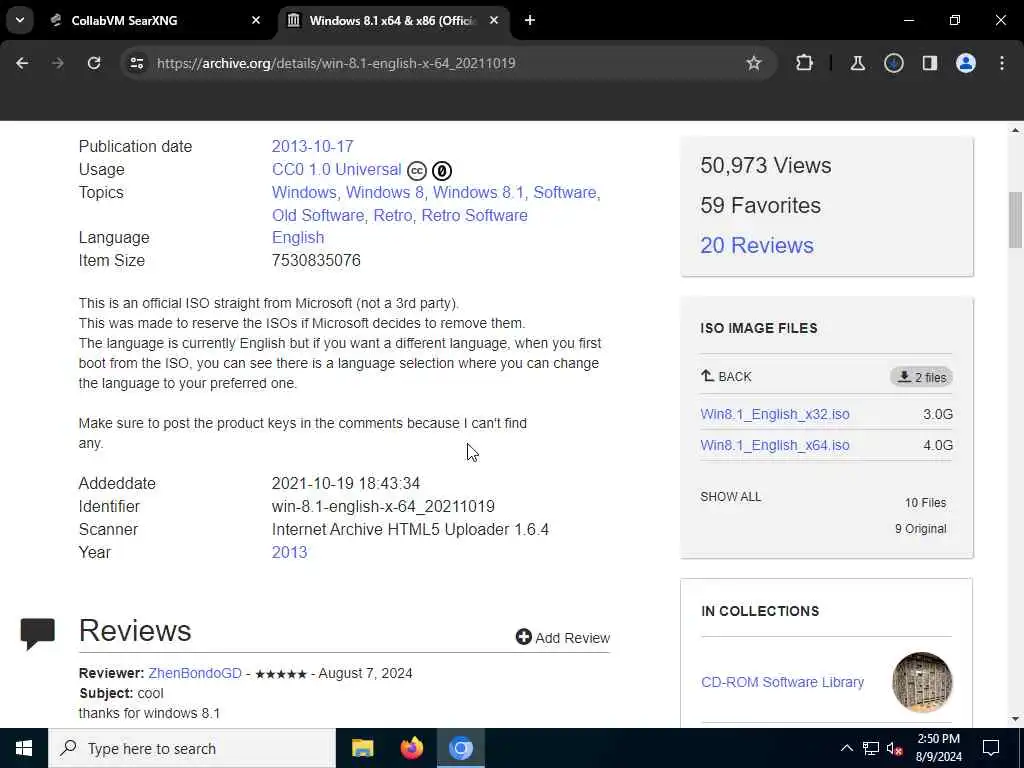Click the 50,973 Views text
This screenshot has width=1024, height=768.
[x=765, y=166]
